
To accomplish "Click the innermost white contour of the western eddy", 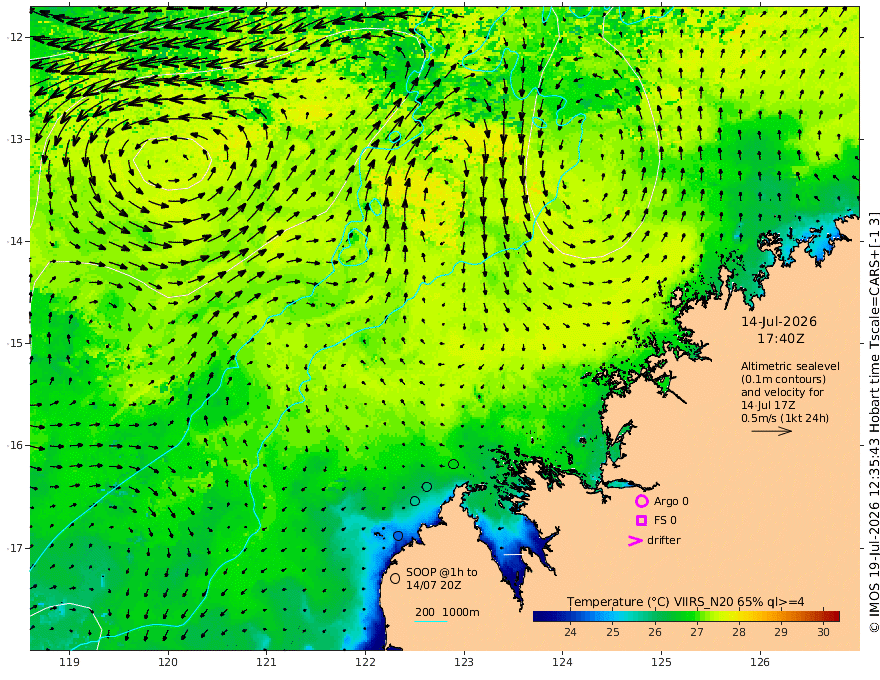I will (172, 163).
